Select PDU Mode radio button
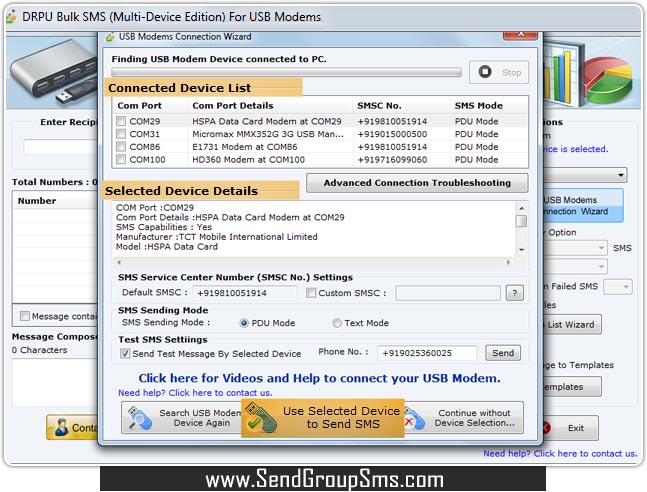 (244, 323)
